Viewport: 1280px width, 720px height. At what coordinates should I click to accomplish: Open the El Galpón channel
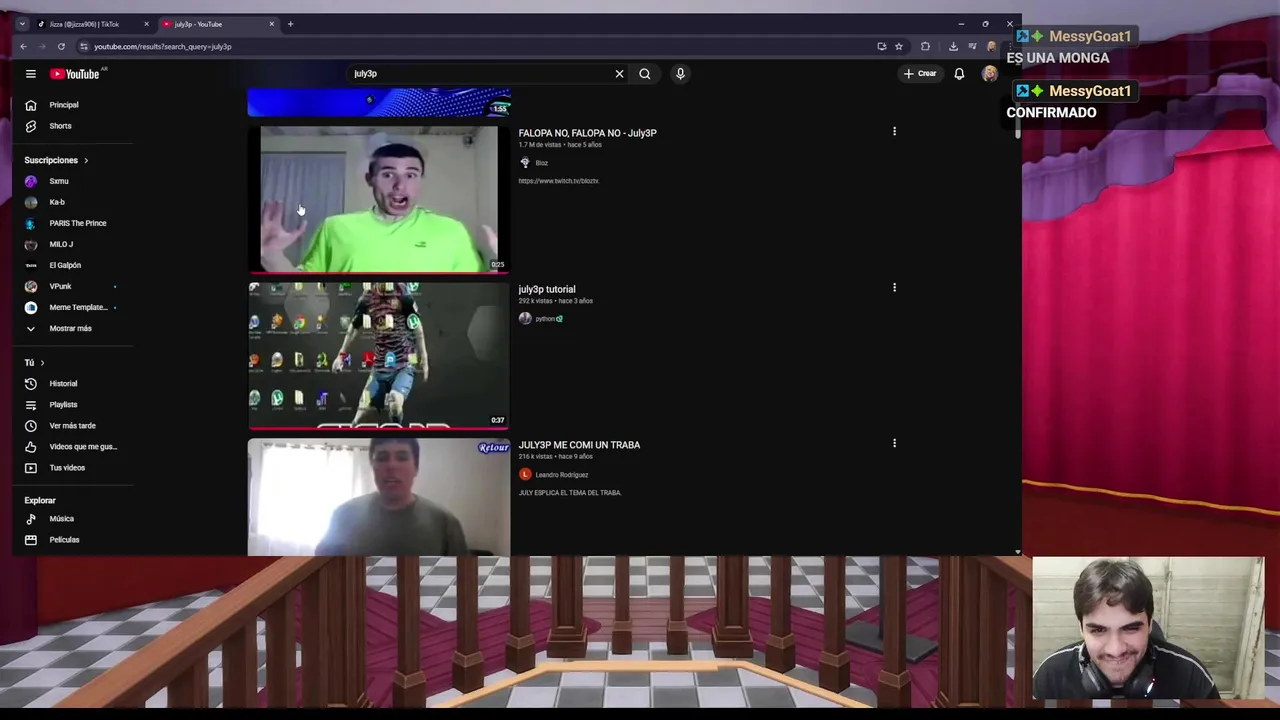pos(67,265)
